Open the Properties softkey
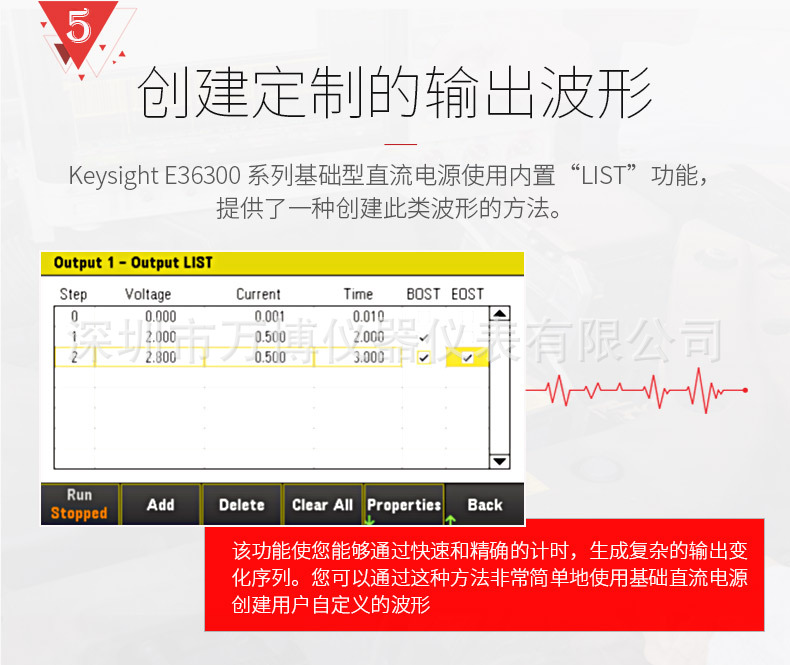 pyautogui.click(x=404, y=504)
